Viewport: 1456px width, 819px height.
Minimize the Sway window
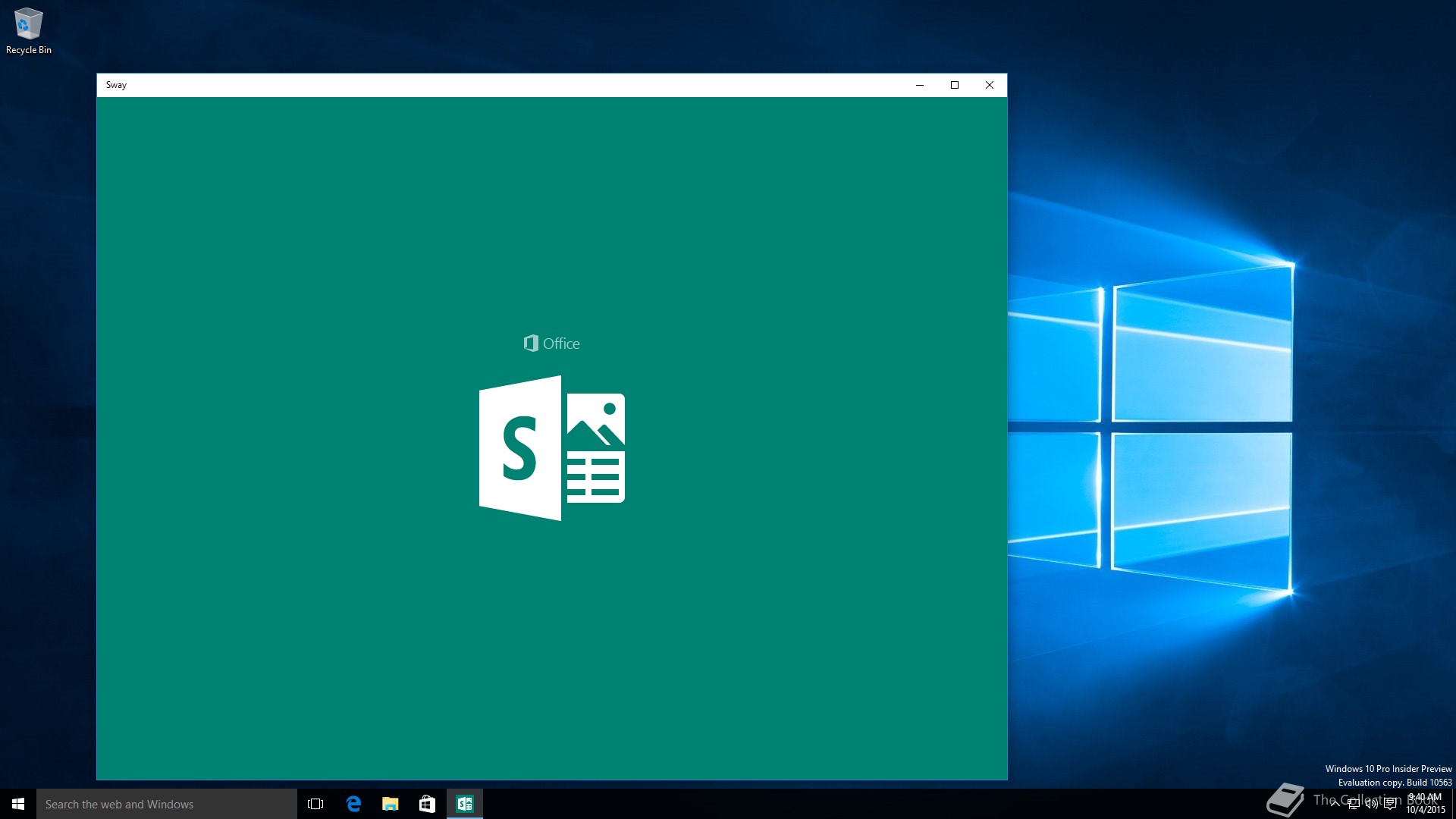[920, 85]
